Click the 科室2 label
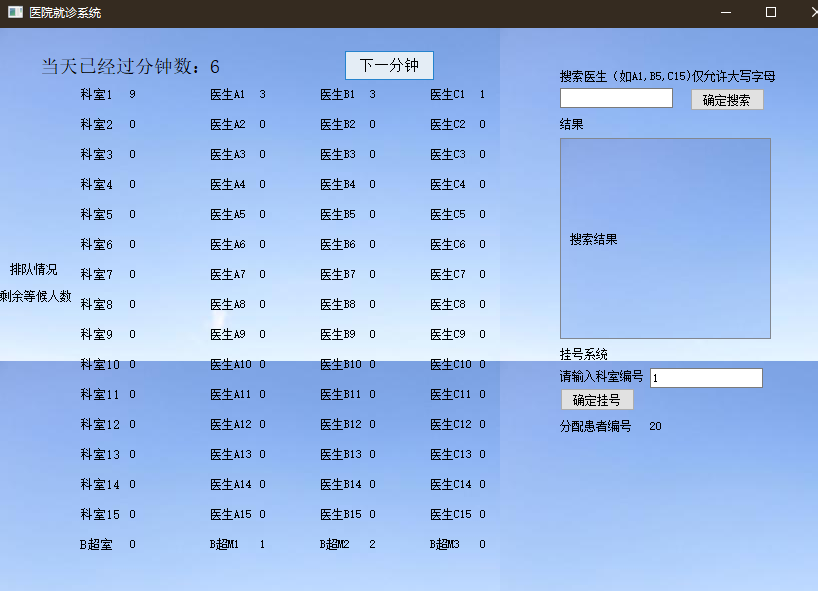The width and height of the screenshot is (818, 591). pos(97,125)
